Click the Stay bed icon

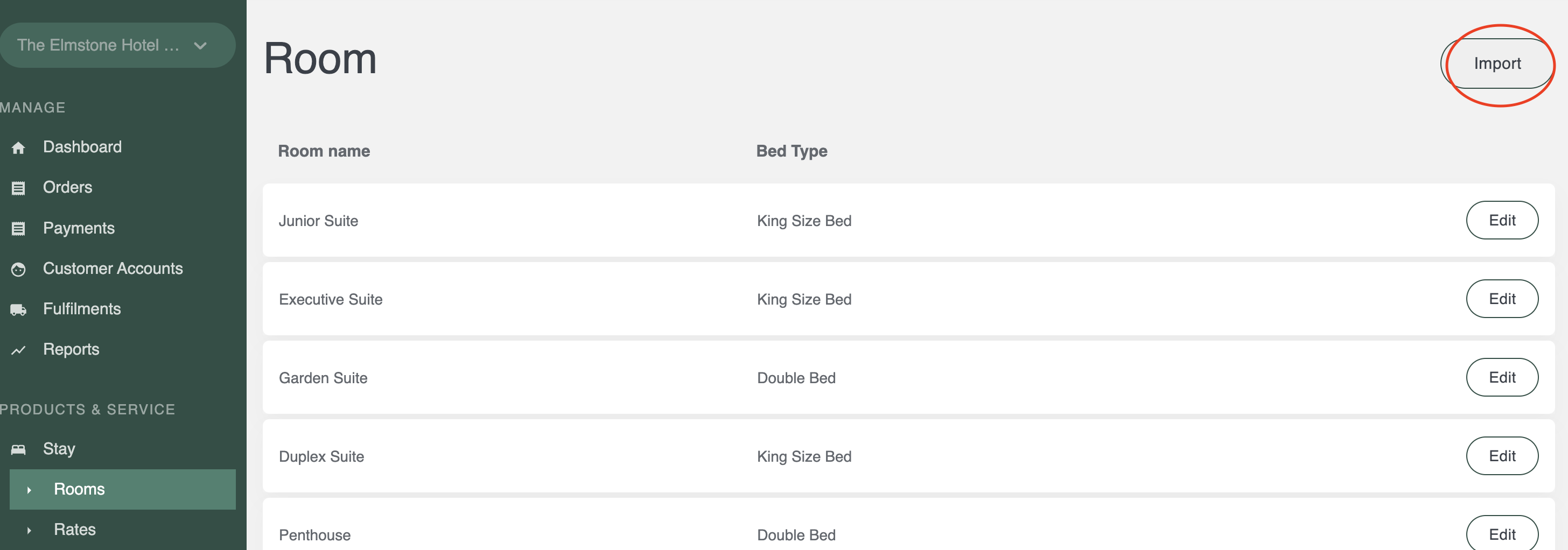(x=18, y=449)
